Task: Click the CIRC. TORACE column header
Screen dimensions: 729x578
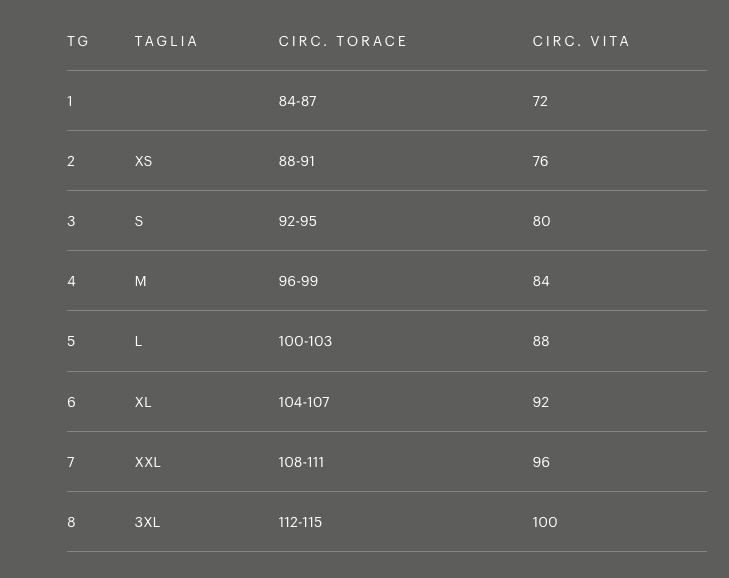Action: [x=343, y=41]
